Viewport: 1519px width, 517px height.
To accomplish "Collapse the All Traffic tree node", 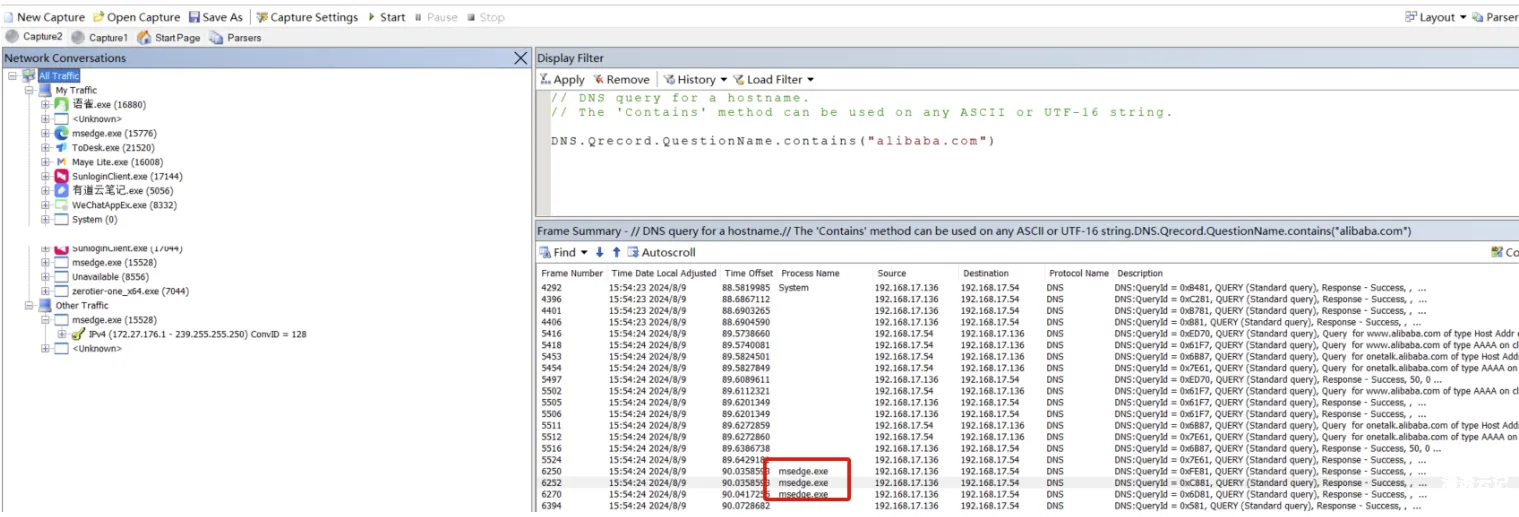I will [x=12, y=76].
